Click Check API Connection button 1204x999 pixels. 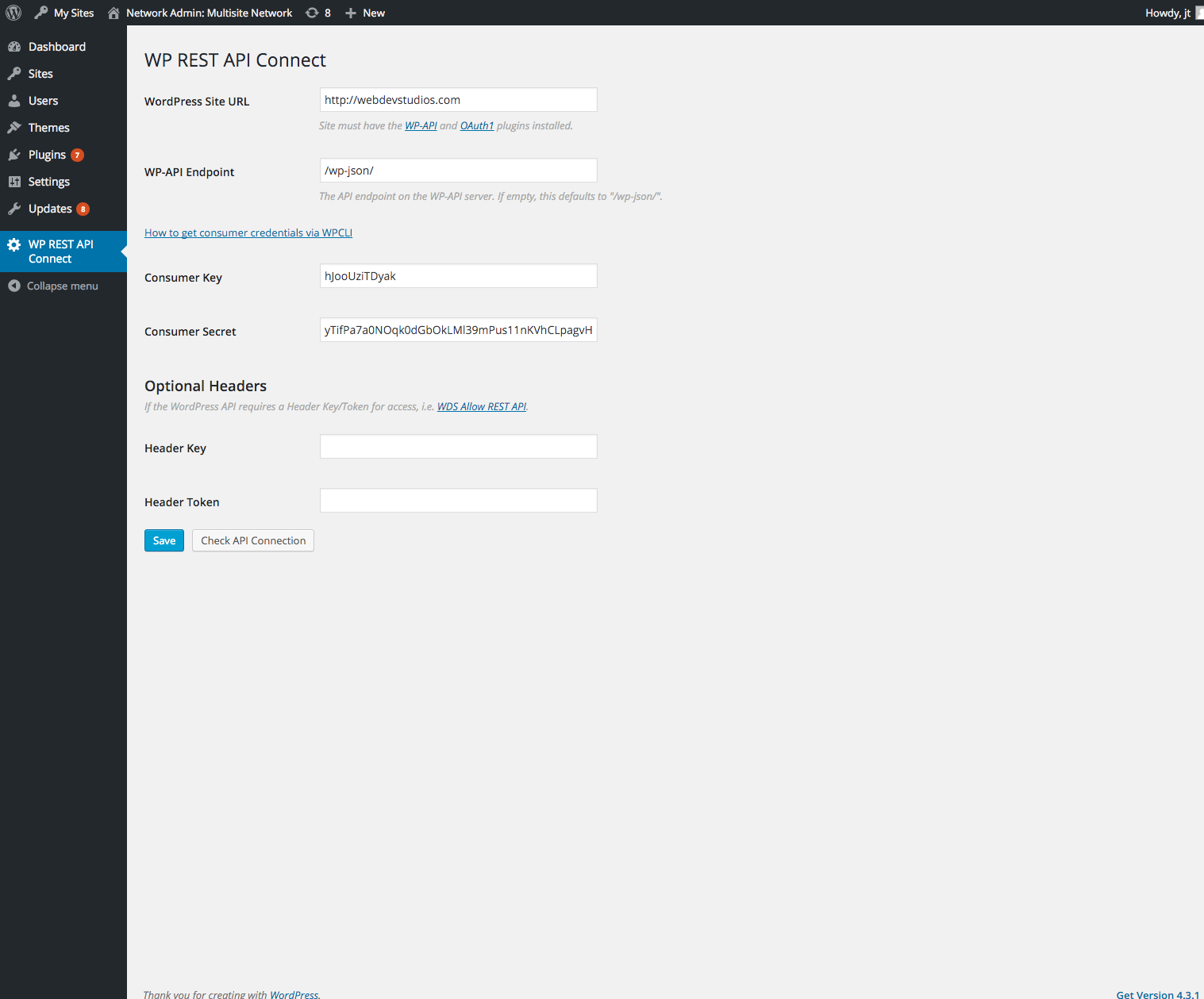pyautogui.click(x=253, y=540)
